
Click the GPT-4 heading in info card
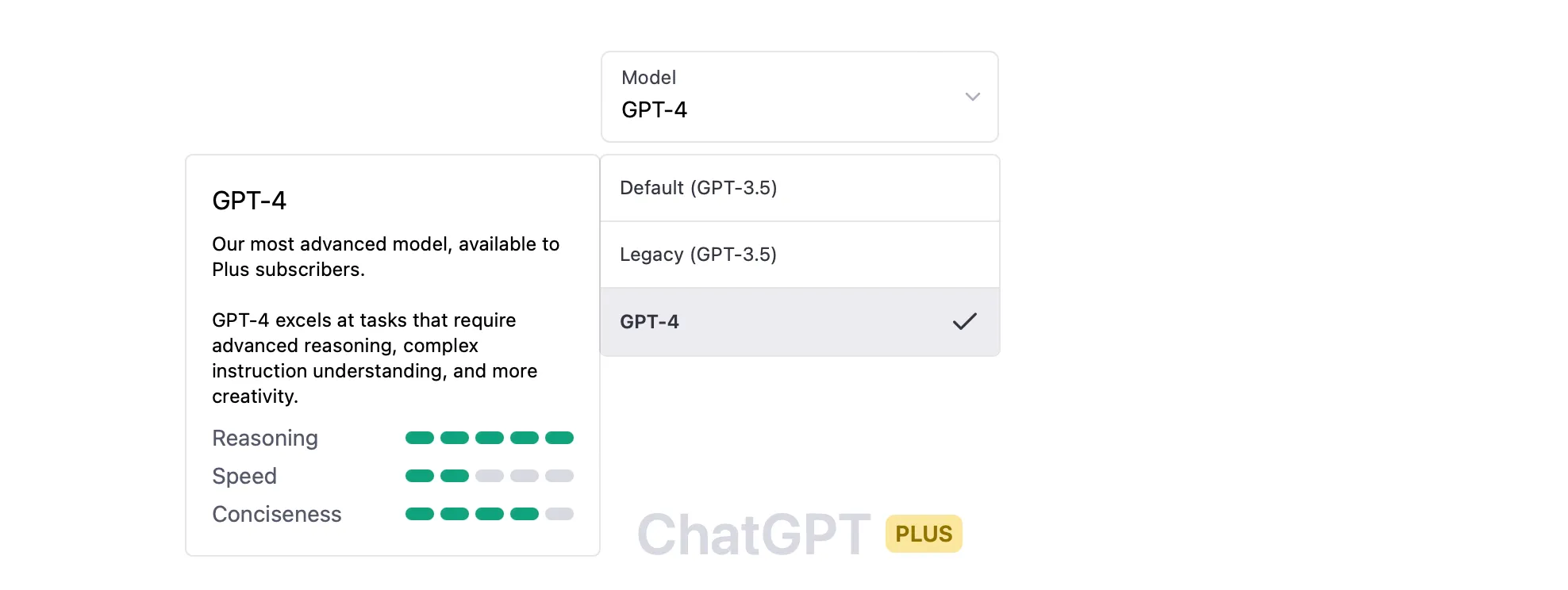249,201
